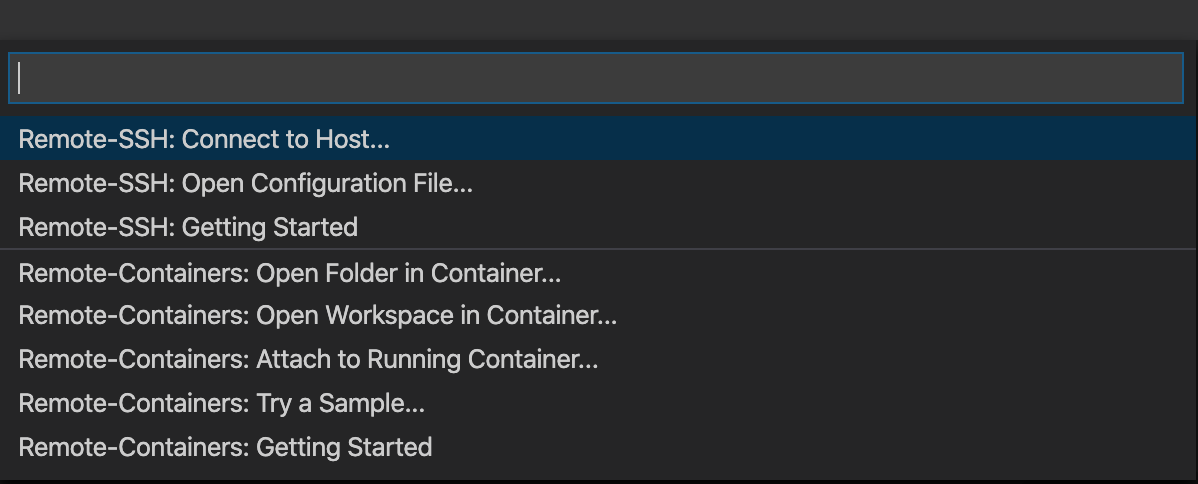Select Open Folder in Container command
Screen dimensions: 1198x484
599,272
